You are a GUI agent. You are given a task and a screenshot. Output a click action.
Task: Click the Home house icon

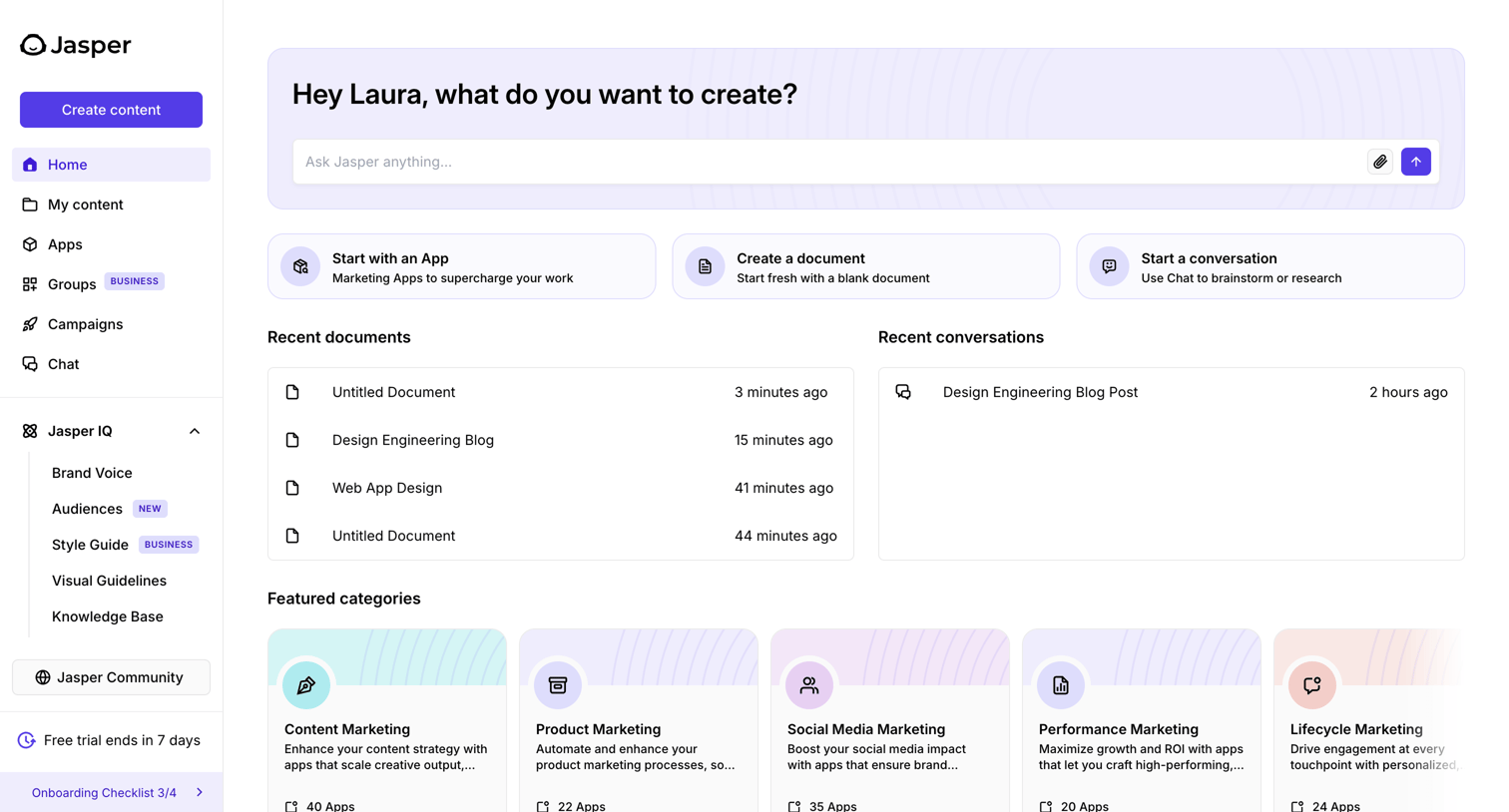point(30,165)
